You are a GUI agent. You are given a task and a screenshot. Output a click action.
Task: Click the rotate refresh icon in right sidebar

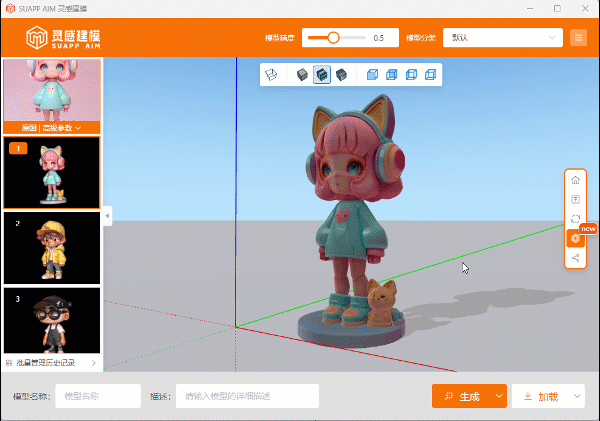(x=575, y=219)
